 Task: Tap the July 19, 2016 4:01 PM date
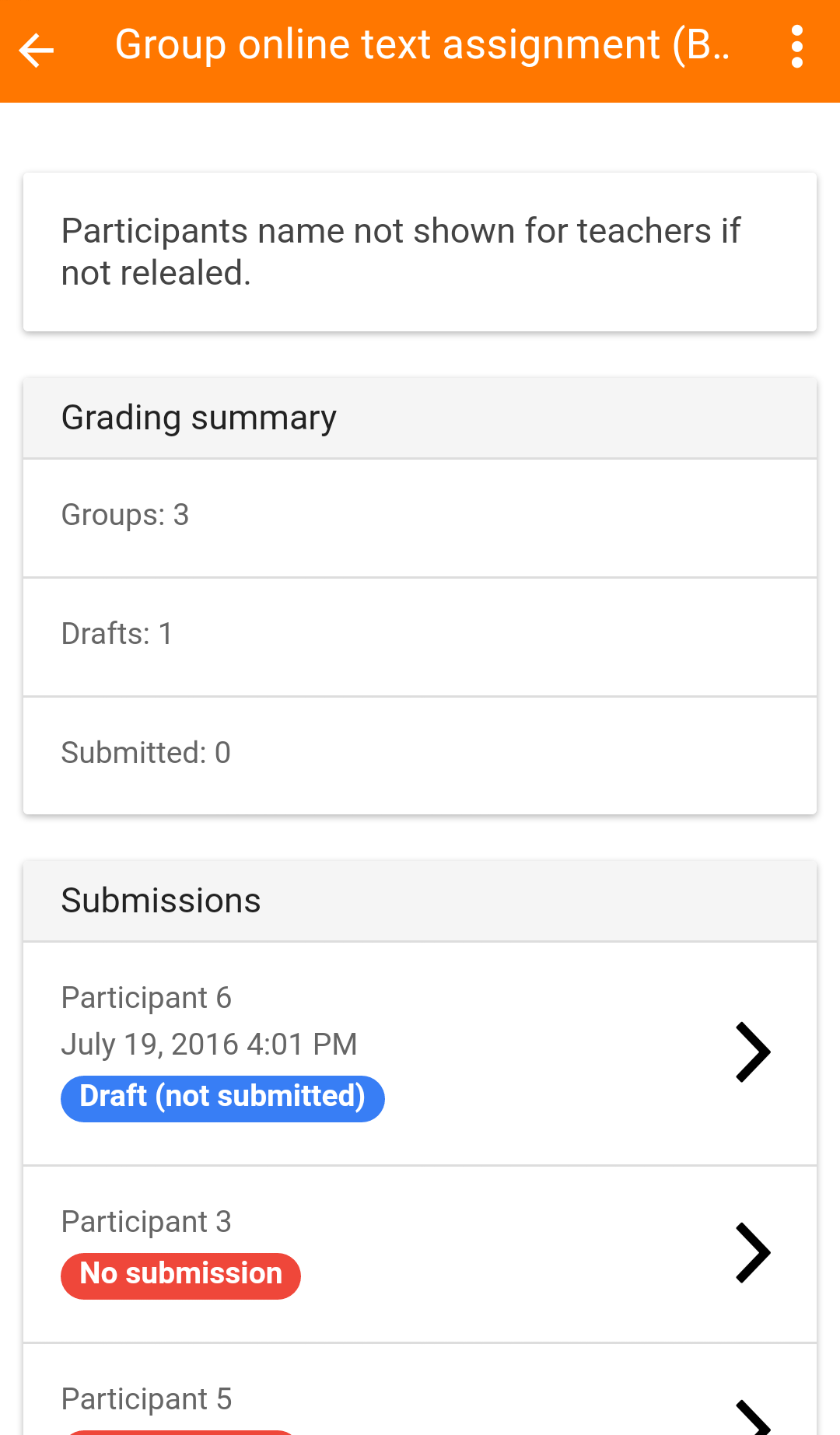coord(209,1045)
